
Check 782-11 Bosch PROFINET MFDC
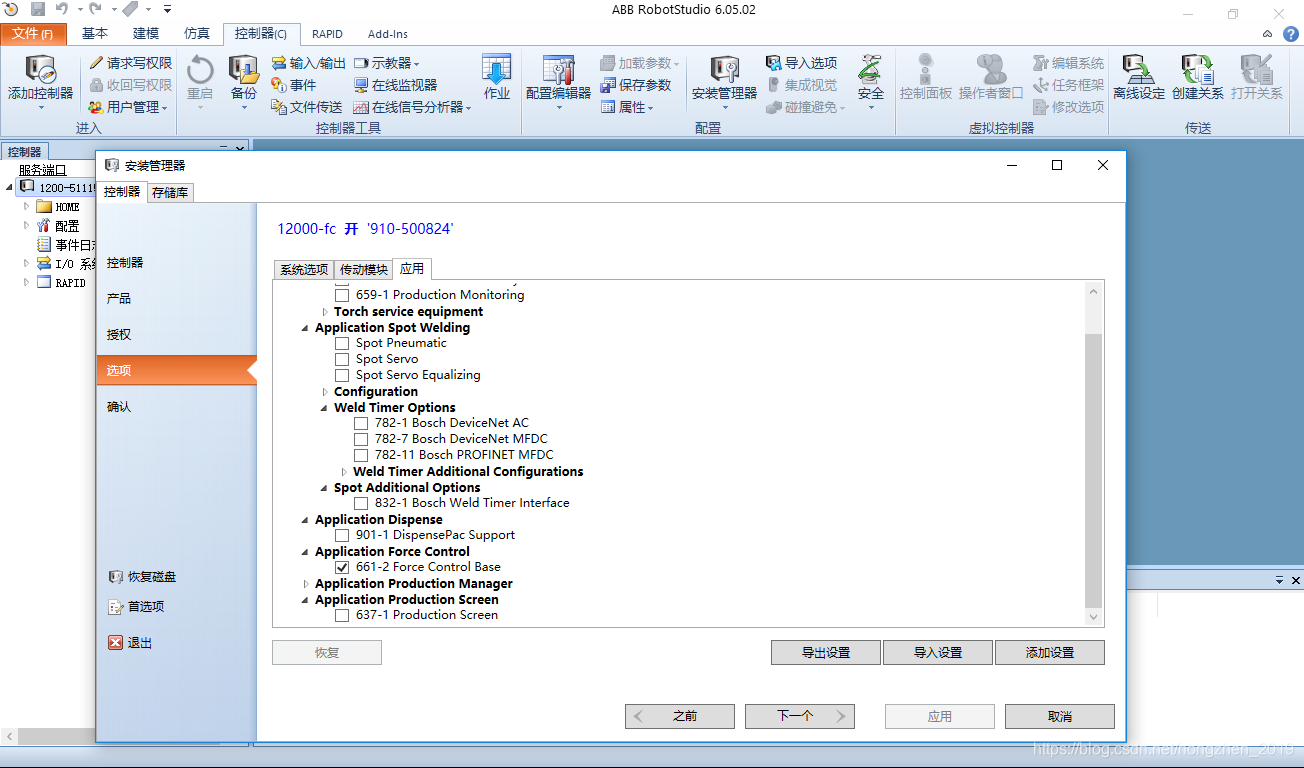(x=361, y=455)
